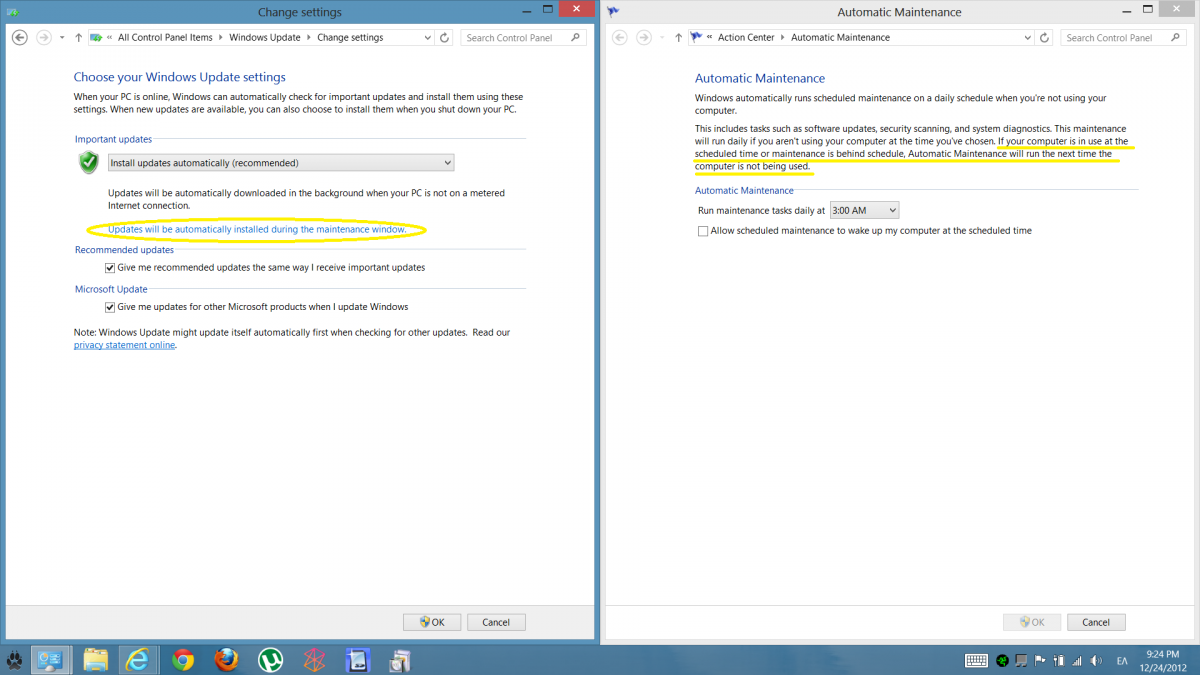Click the EΛ language indicator
Image resolution: width=1200 pixels, height=675 pixels.
coord(1121,660)
